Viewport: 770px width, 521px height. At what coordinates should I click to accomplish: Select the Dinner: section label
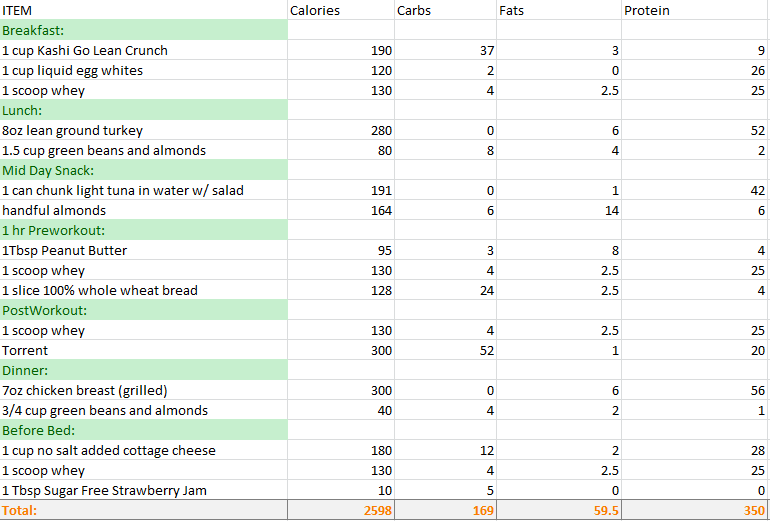tap(144, 371)
